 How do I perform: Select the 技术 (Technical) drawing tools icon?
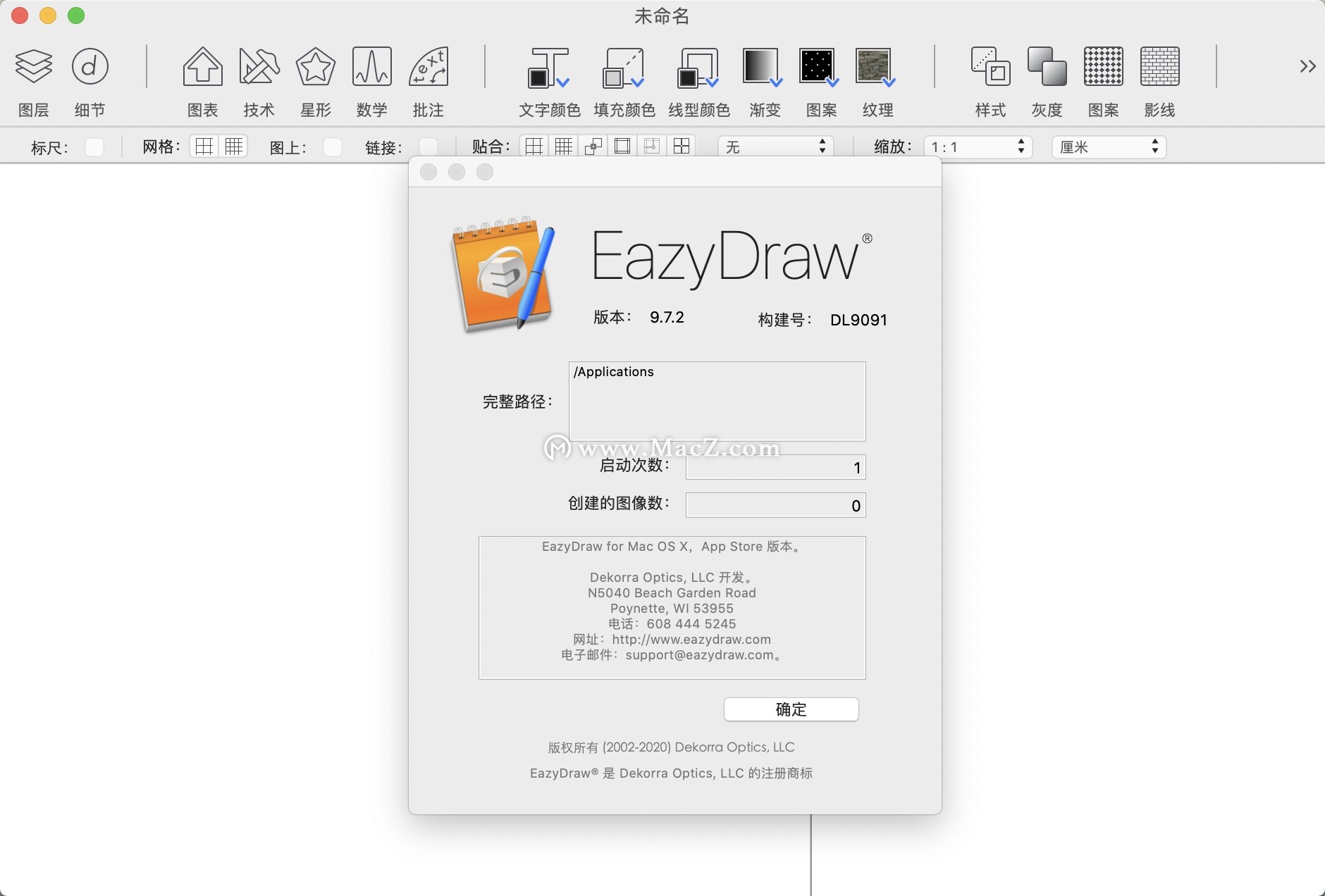tap(259, 66)
